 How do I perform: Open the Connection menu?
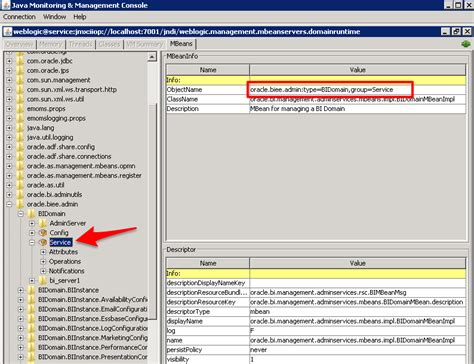coord(19,17)
